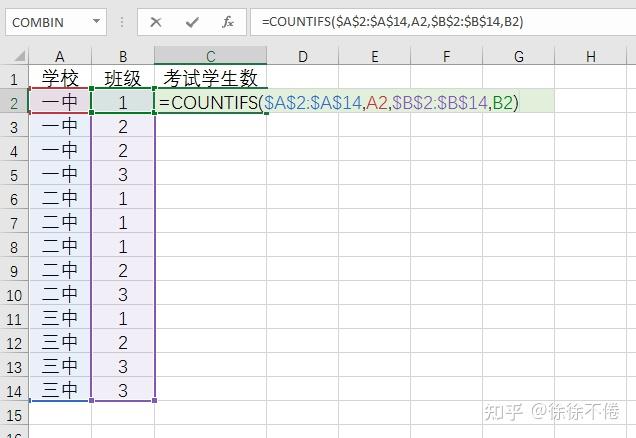Click cell B12 containing 2
This screenshot has height=438, width=636.
point(123,341)
